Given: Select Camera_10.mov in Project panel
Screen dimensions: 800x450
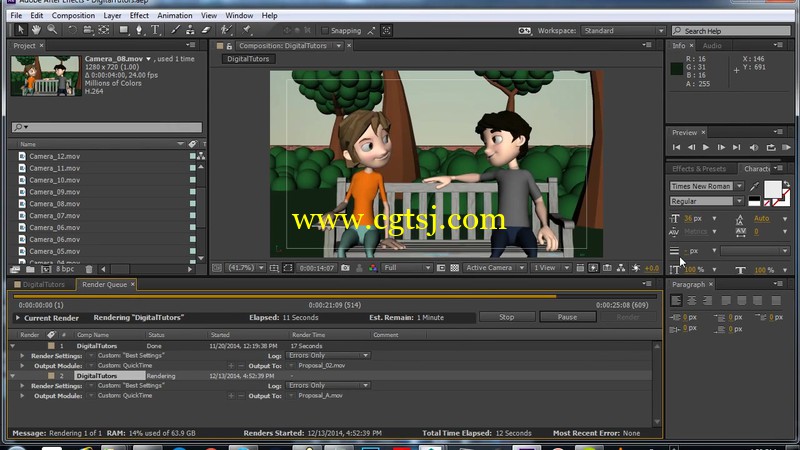Looking at the screenshot, I should tap(54, 180).
